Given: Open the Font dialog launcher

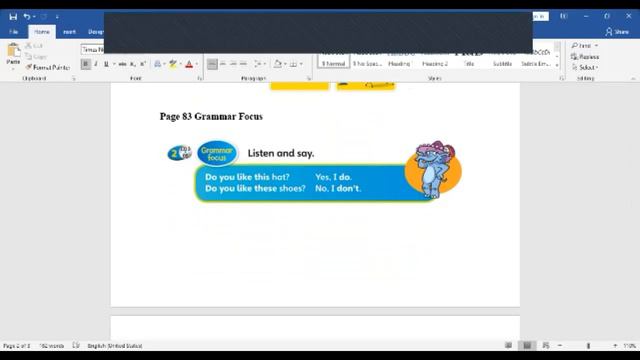Looking at the screenshot, I should click(200, 78).
